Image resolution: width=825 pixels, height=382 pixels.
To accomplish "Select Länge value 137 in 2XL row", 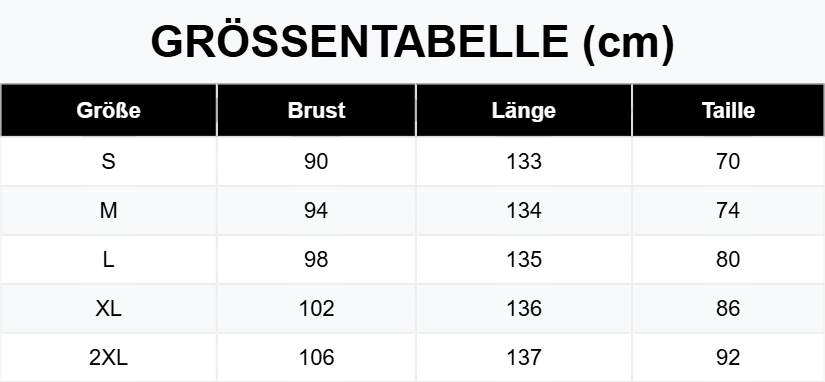I will pyautogui.click(x=524, y=358).
